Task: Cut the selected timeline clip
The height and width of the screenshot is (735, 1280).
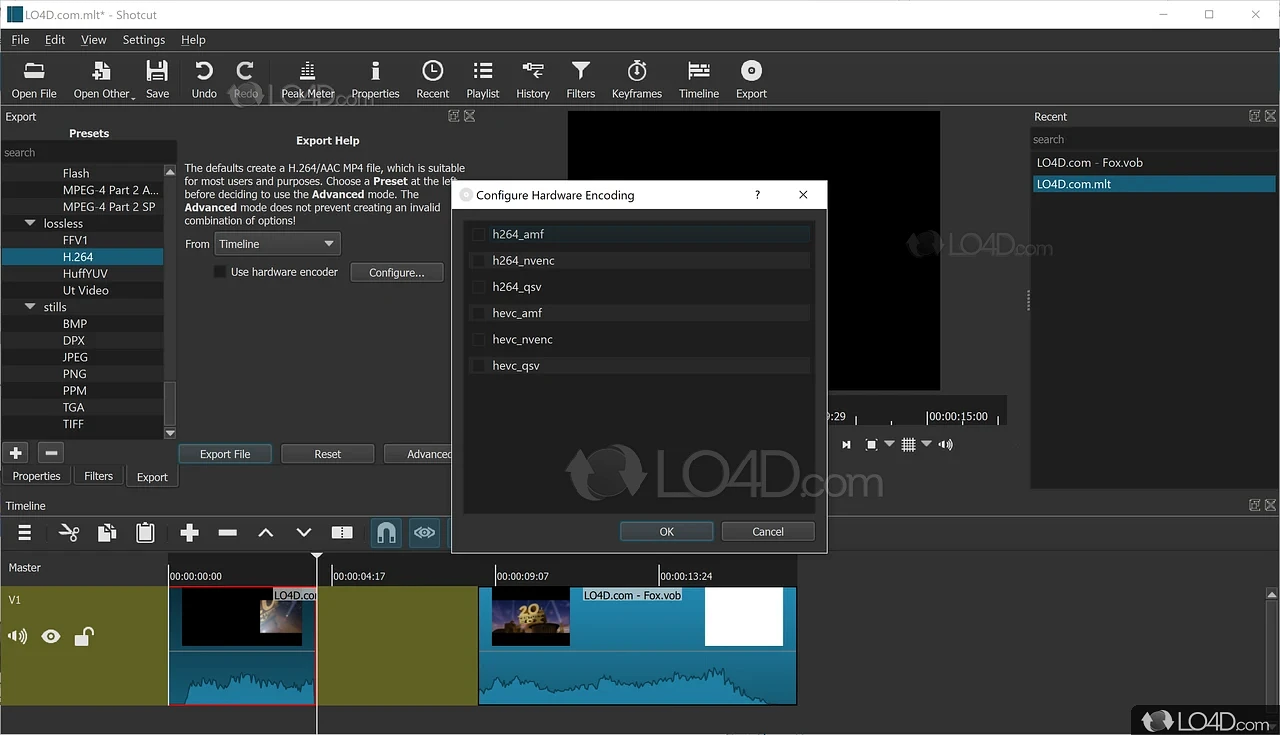Action: [x=68, y=532]
